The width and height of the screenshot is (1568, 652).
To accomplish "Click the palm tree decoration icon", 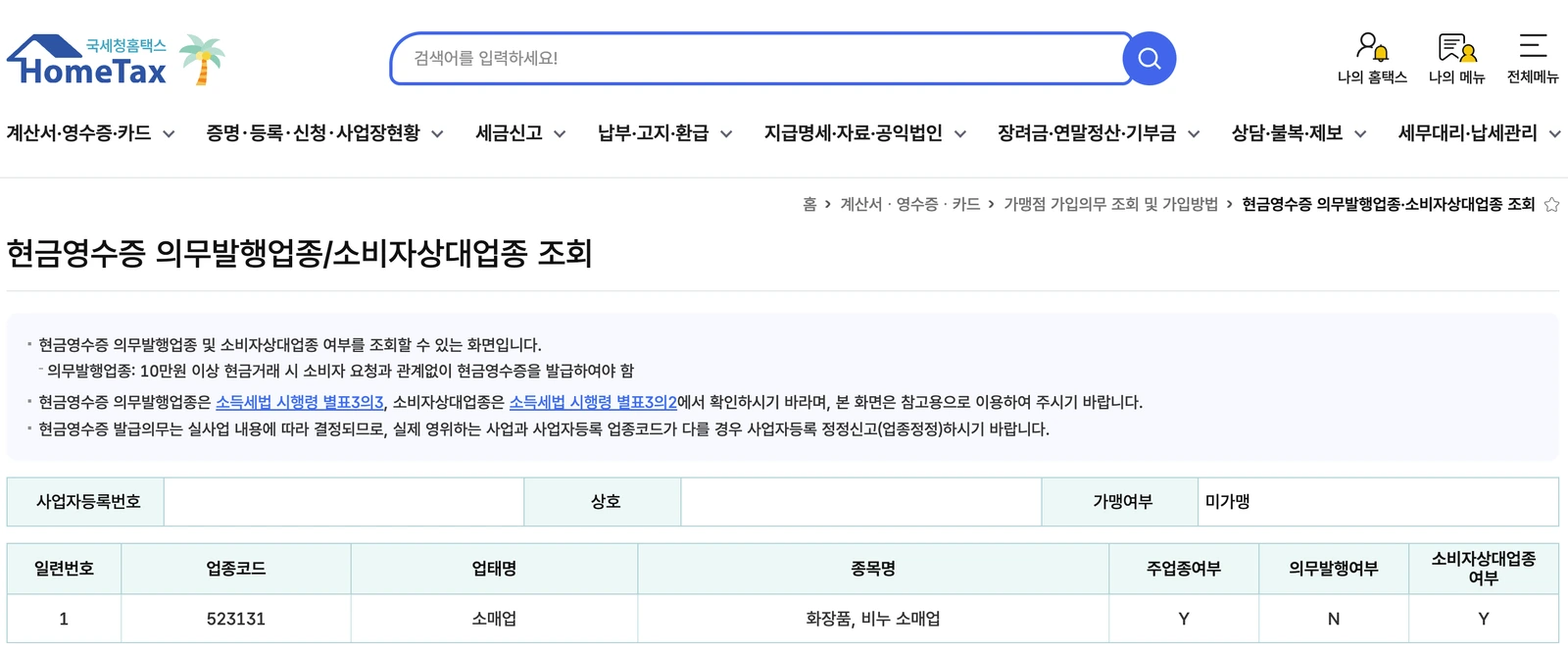I will [x=203, y=59].
